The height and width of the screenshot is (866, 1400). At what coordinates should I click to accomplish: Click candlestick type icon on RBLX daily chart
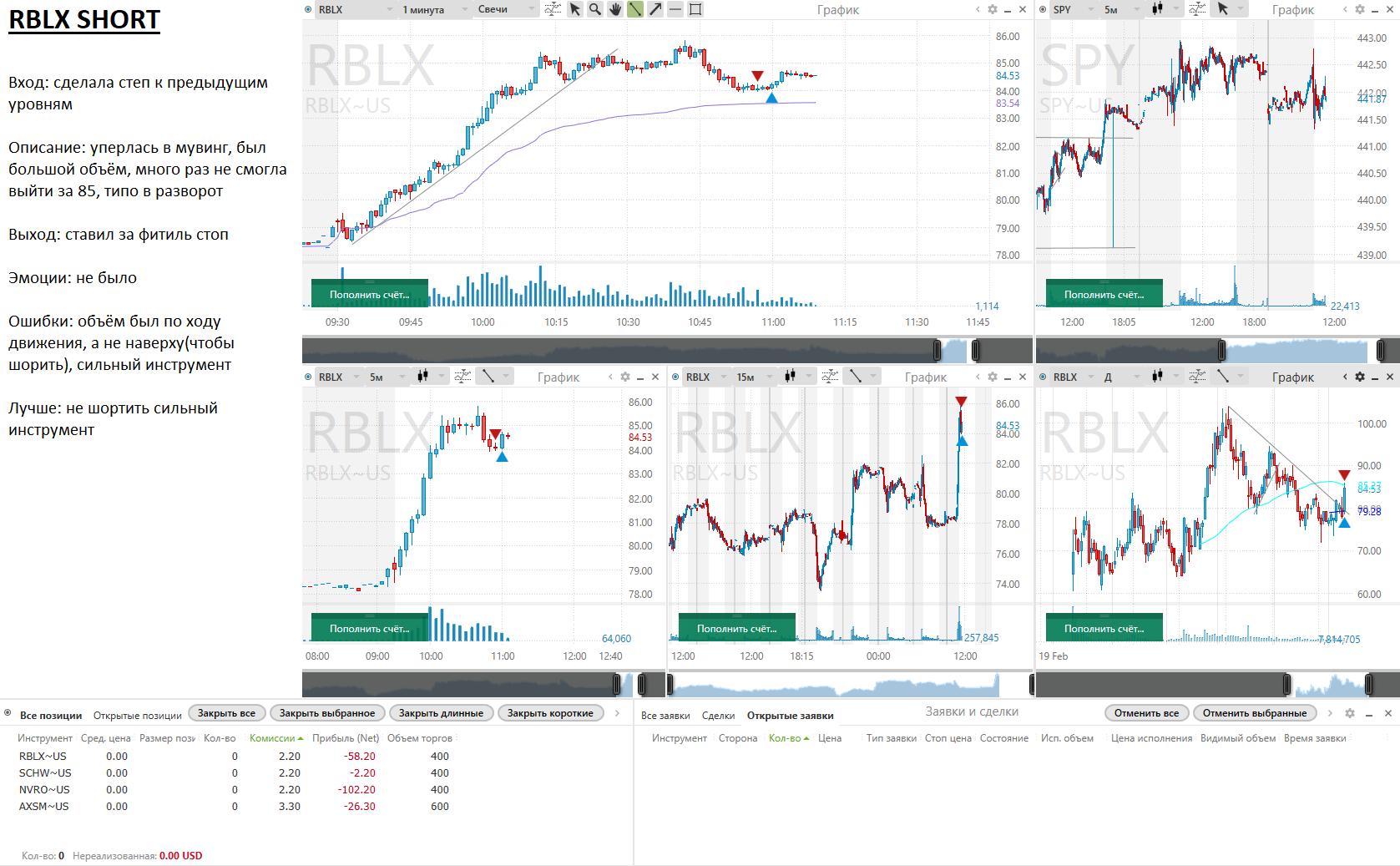(1157, 377)
